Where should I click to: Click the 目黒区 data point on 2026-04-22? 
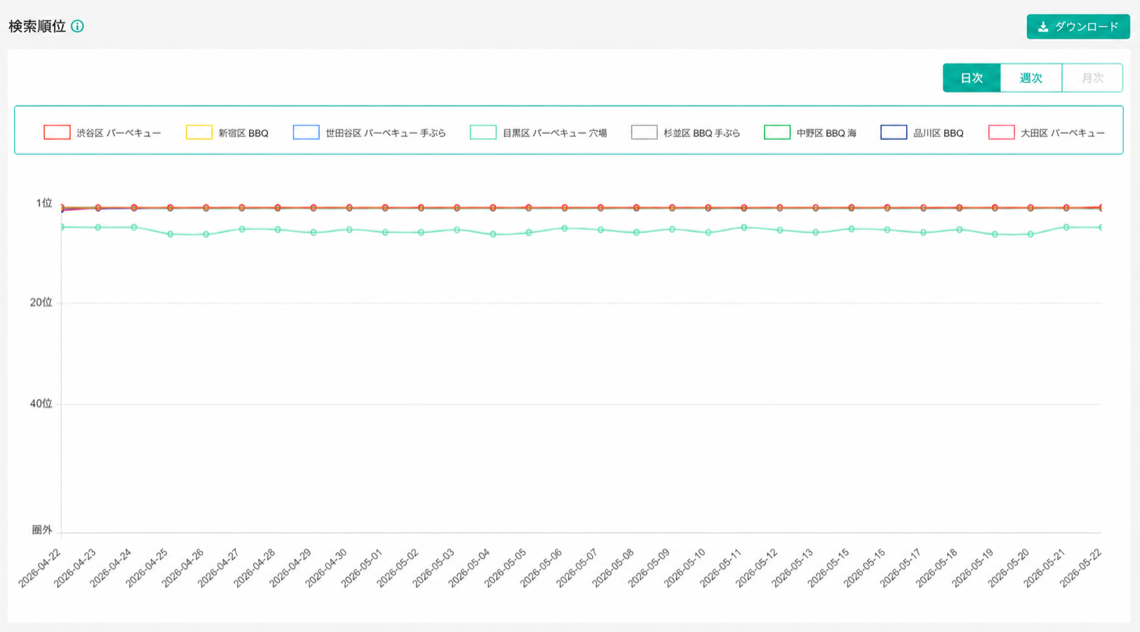[63, 227]
